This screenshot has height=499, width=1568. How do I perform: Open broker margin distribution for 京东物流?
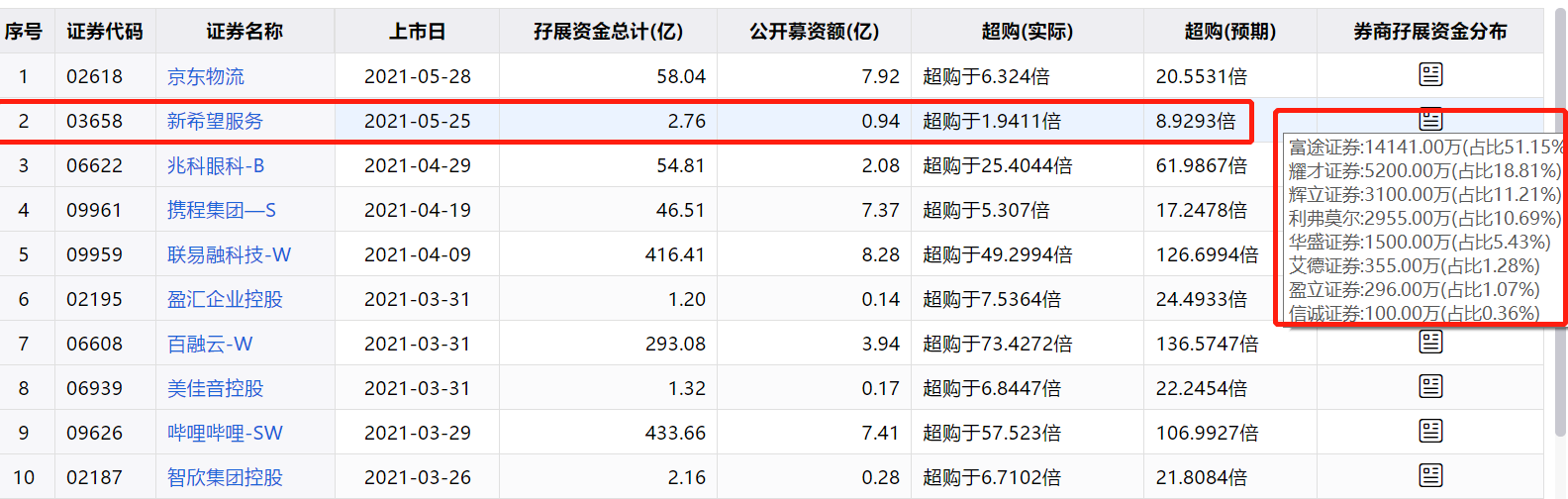tap(1430, 75)
